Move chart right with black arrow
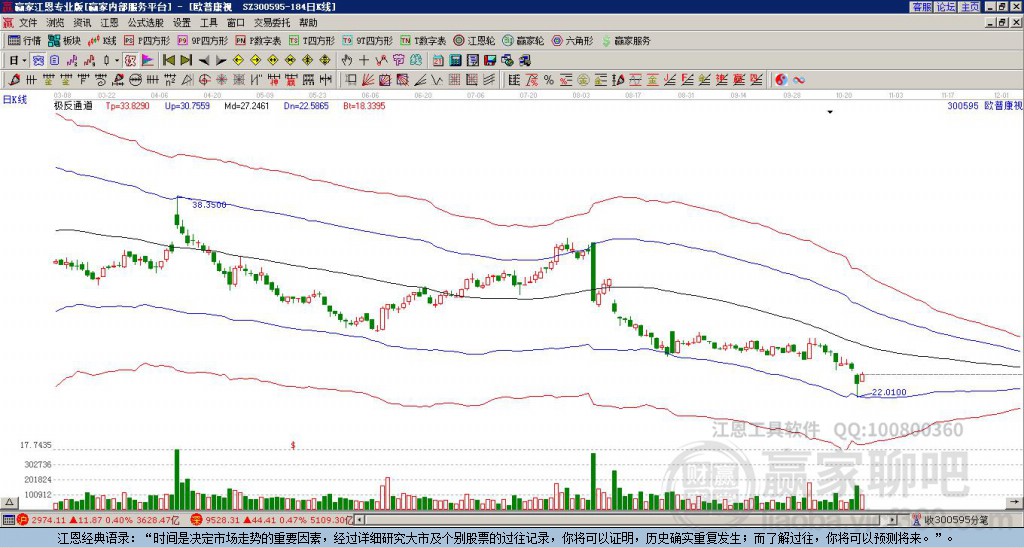The image size is (1024, 548). [x=221, y=61]
